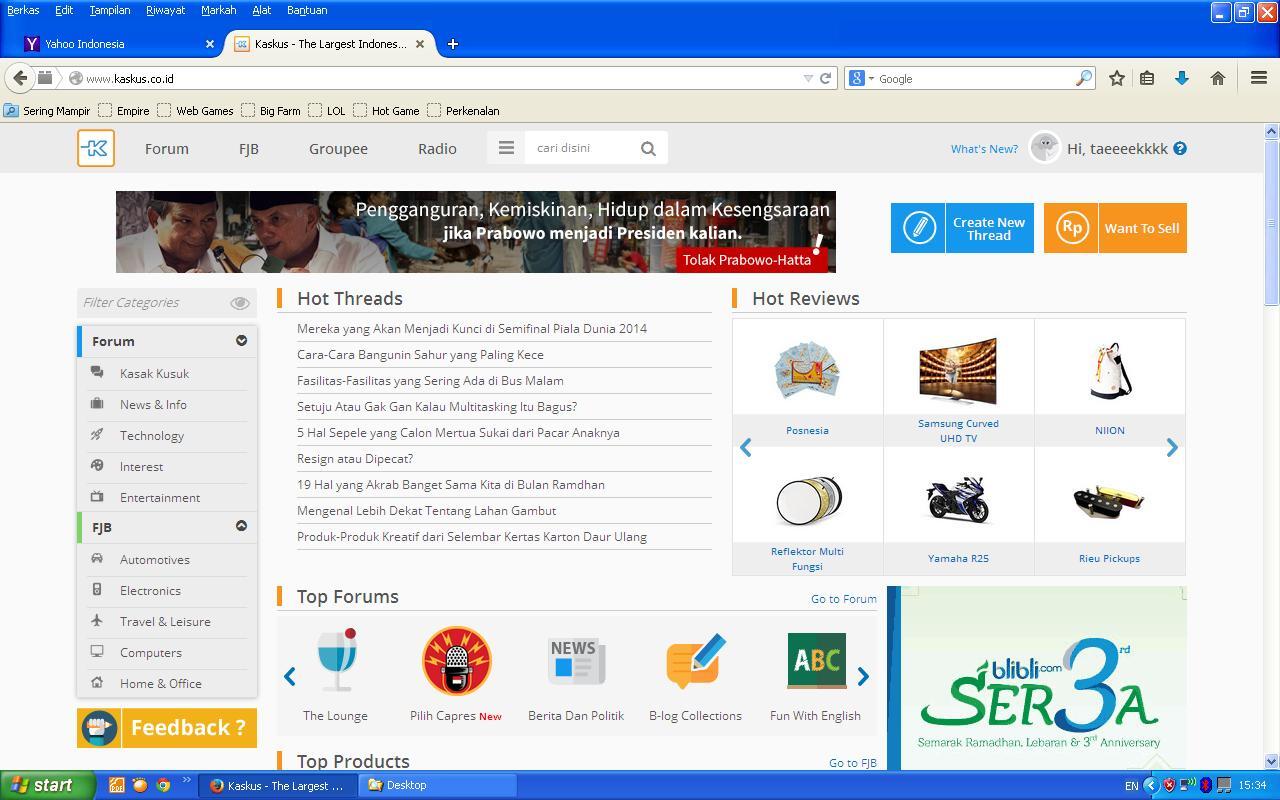Select Computers in FJB list
Viewport: 1280px width, 800px height.
click(x=151, y=652)
